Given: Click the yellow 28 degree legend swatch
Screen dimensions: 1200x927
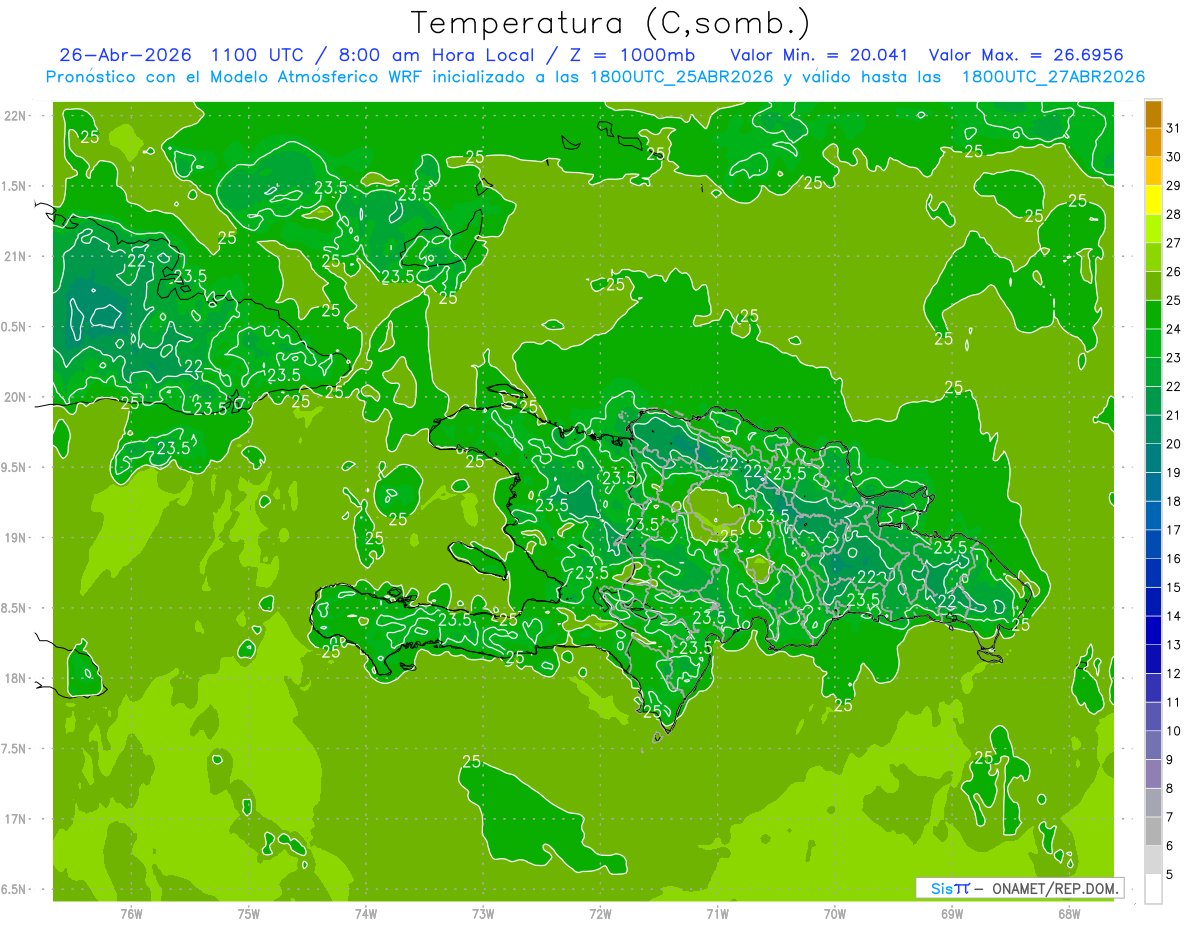Looking at the screenshot, I should pos(1153,200).
